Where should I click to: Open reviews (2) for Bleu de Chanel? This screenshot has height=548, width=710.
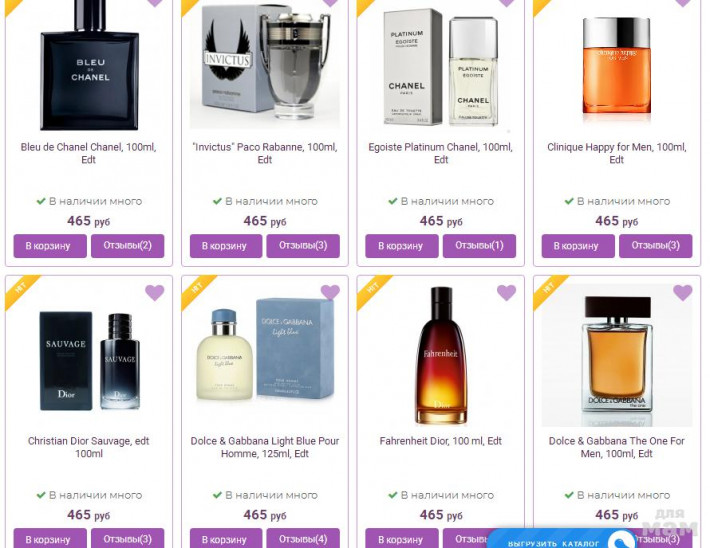(x=128, y=246)
